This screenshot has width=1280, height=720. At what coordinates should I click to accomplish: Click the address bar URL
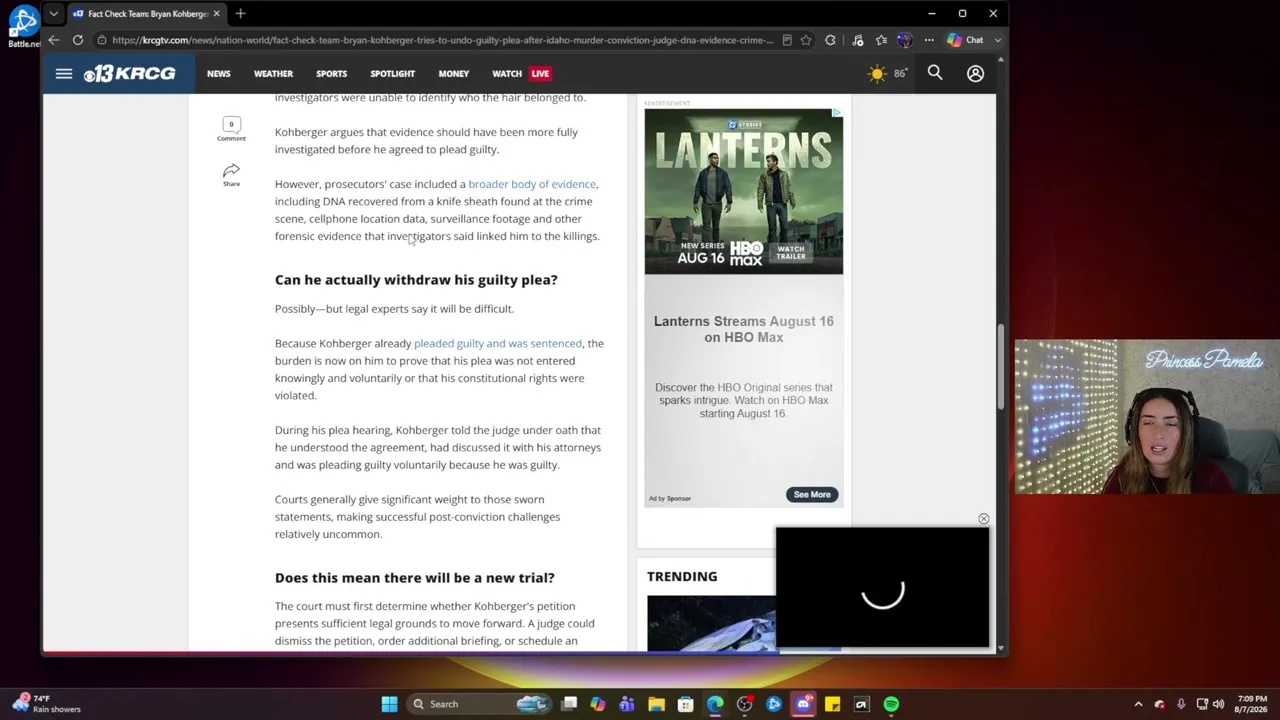442,40
